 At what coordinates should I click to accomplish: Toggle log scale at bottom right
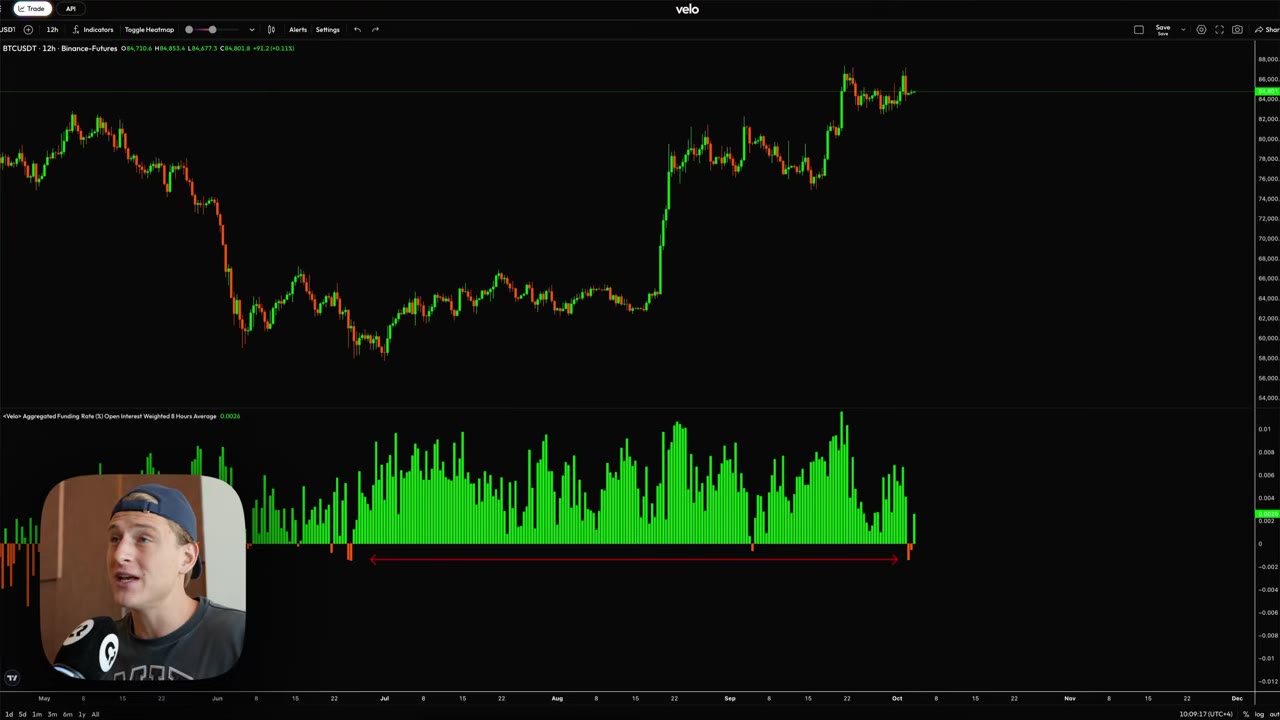[x=1260, y=714]
